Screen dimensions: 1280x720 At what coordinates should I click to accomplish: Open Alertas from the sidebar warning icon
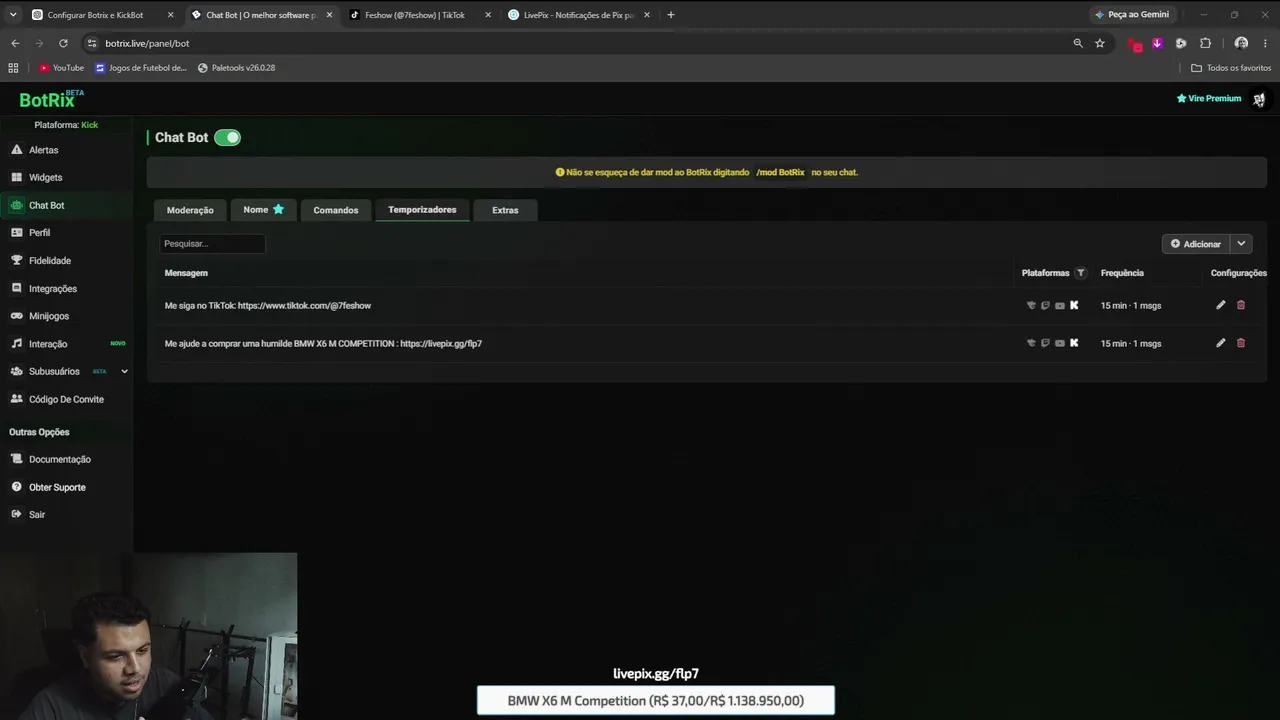pyautogui.click(x=16, y=150)
